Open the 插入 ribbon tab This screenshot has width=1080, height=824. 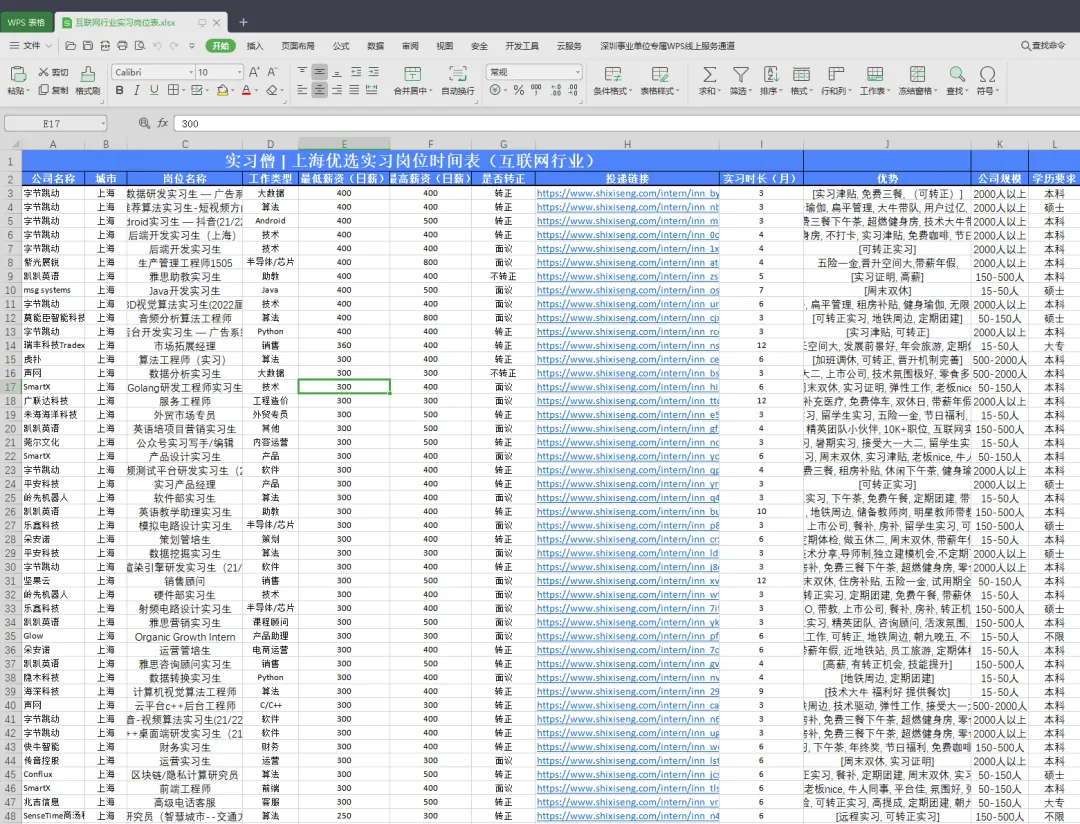coord(255,45)
